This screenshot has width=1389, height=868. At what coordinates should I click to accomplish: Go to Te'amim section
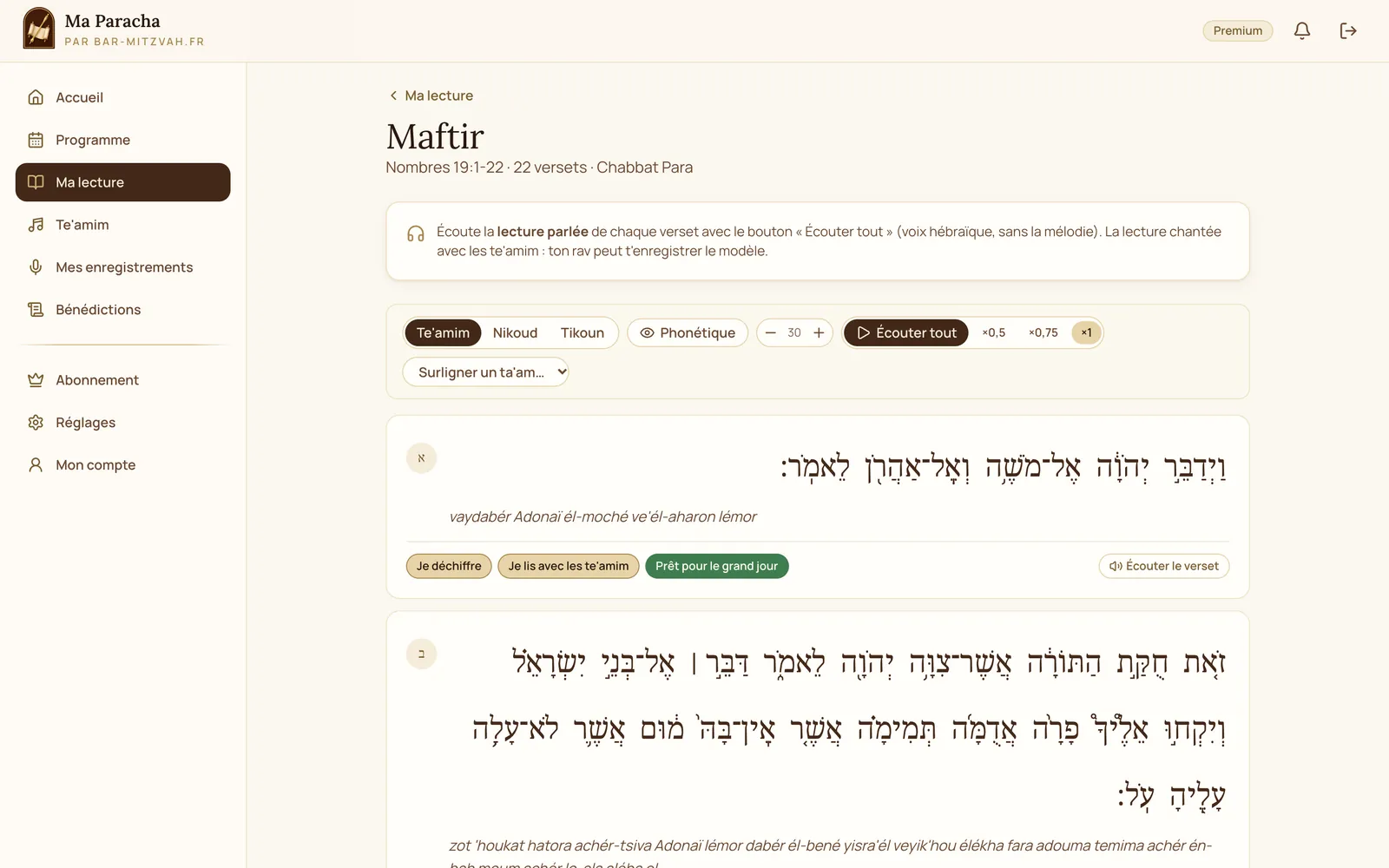click(x=122, y=225)
